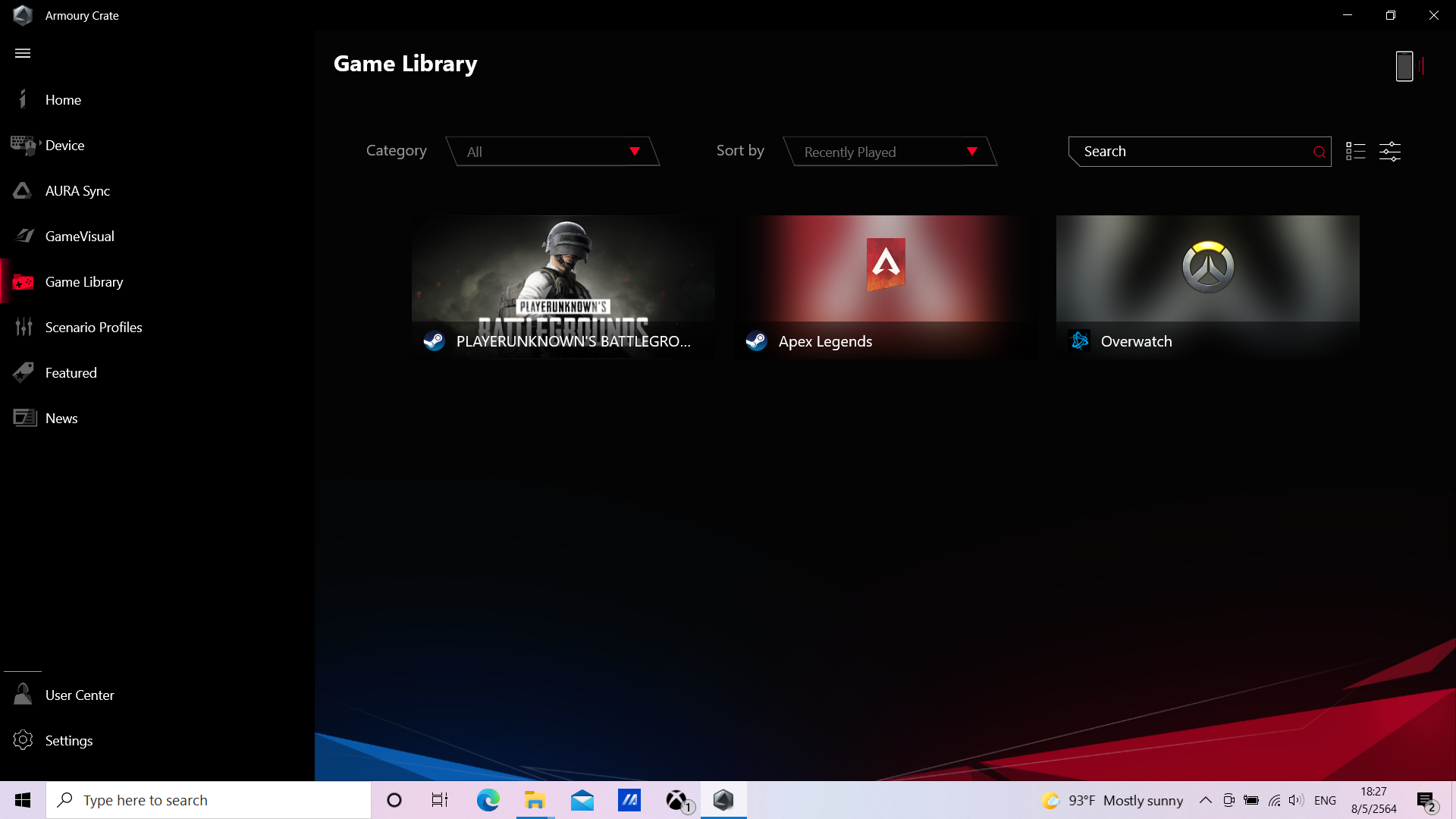This screenshot has height=819, width=1456.
Task: Click the Scenario Profiles sliders icon
Action: coord(24,327)
